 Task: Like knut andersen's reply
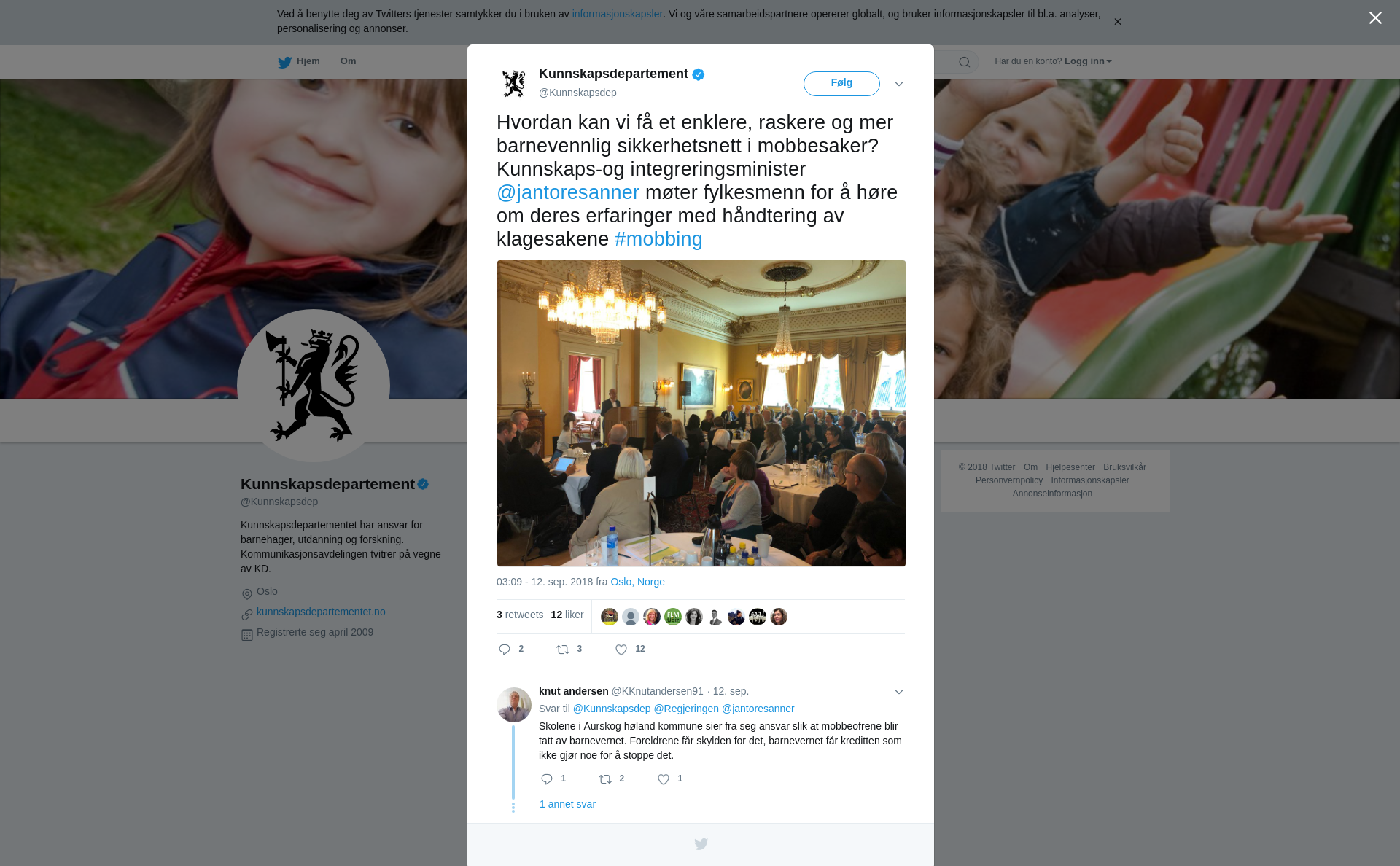coord(664,779)
